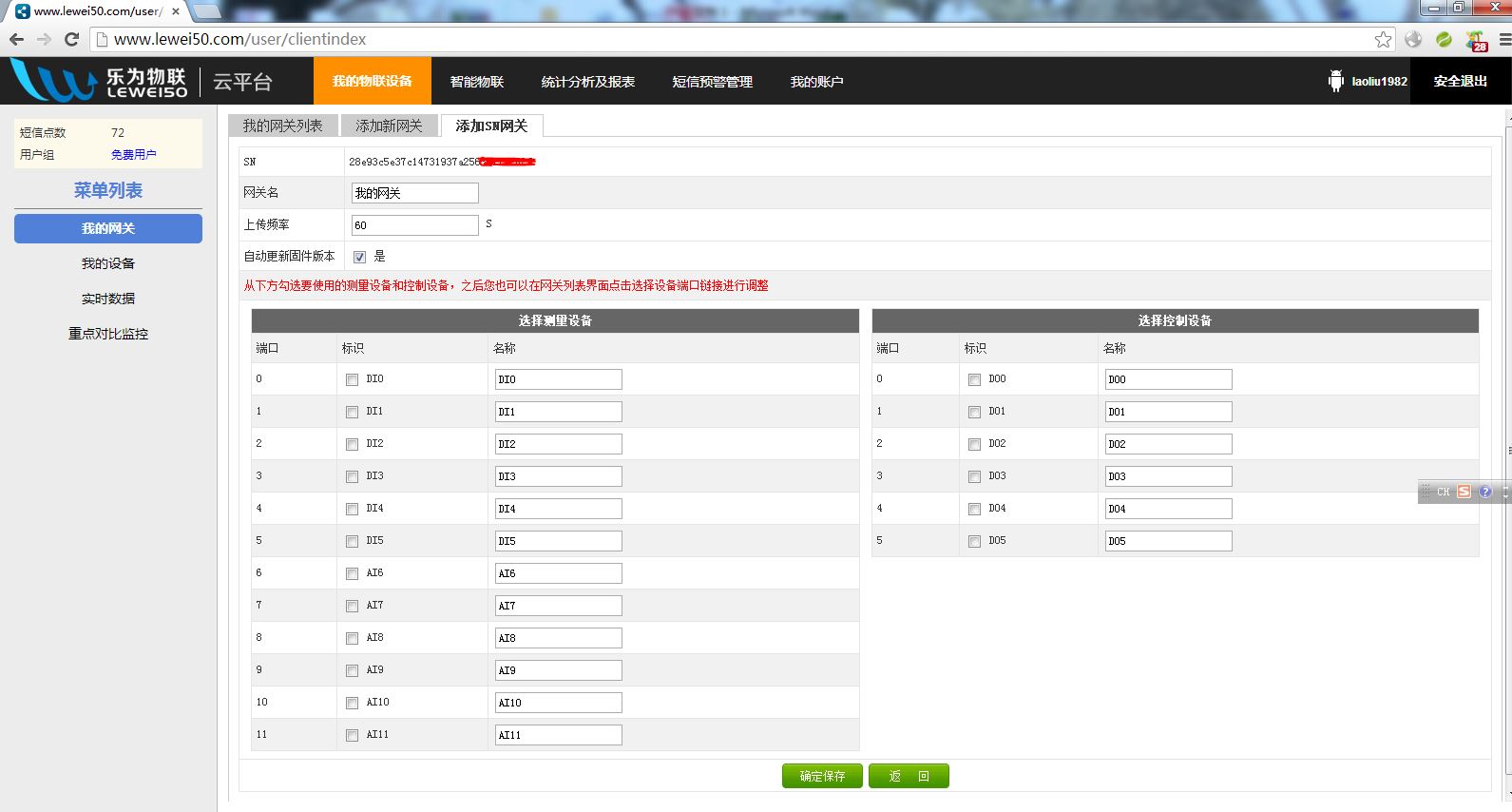The image size is (1512, 812).
Task: Uncheck the auto-update firmware checkbox
Action: pyautogui.click(x=359, y=257)
